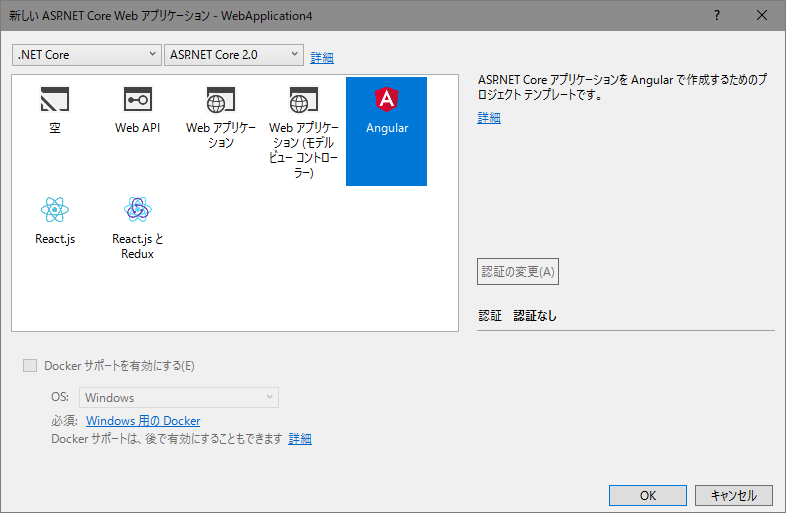This screenshot has height=513, width=786.
Task: Enable the Docker サポートを有効にする checkbox
Action: [30, 366]
